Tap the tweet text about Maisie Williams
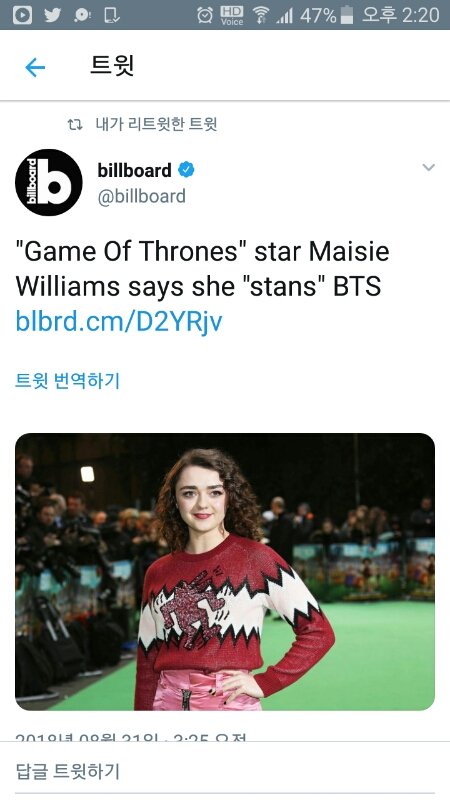Viewport: 450px width, 800px height. tap(203, 269)
